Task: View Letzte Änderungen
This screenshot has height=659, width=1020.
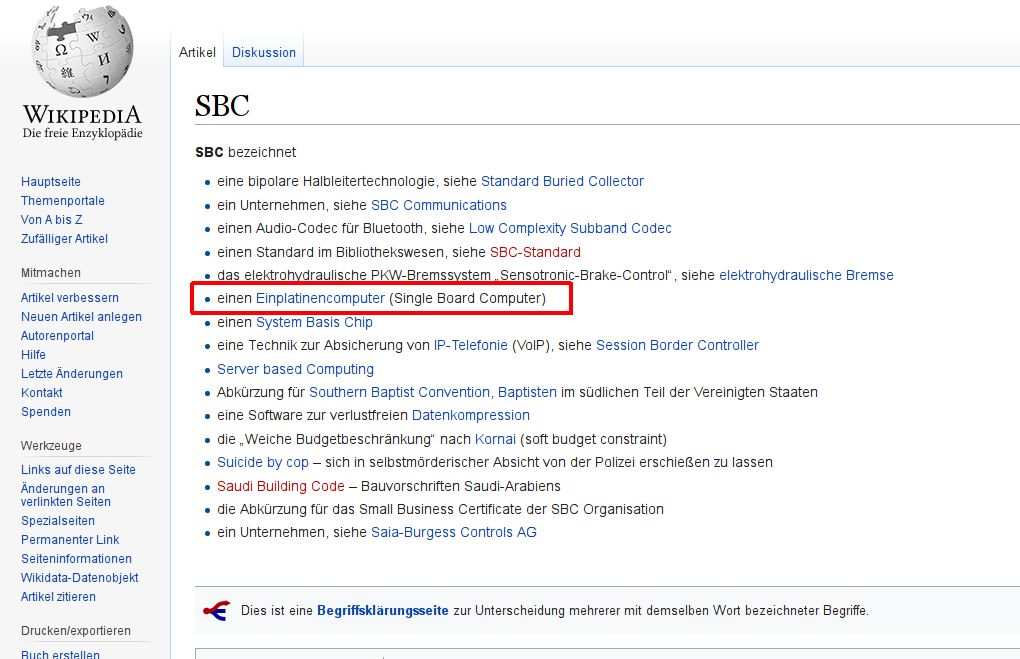Action: [x=72, y=373]
